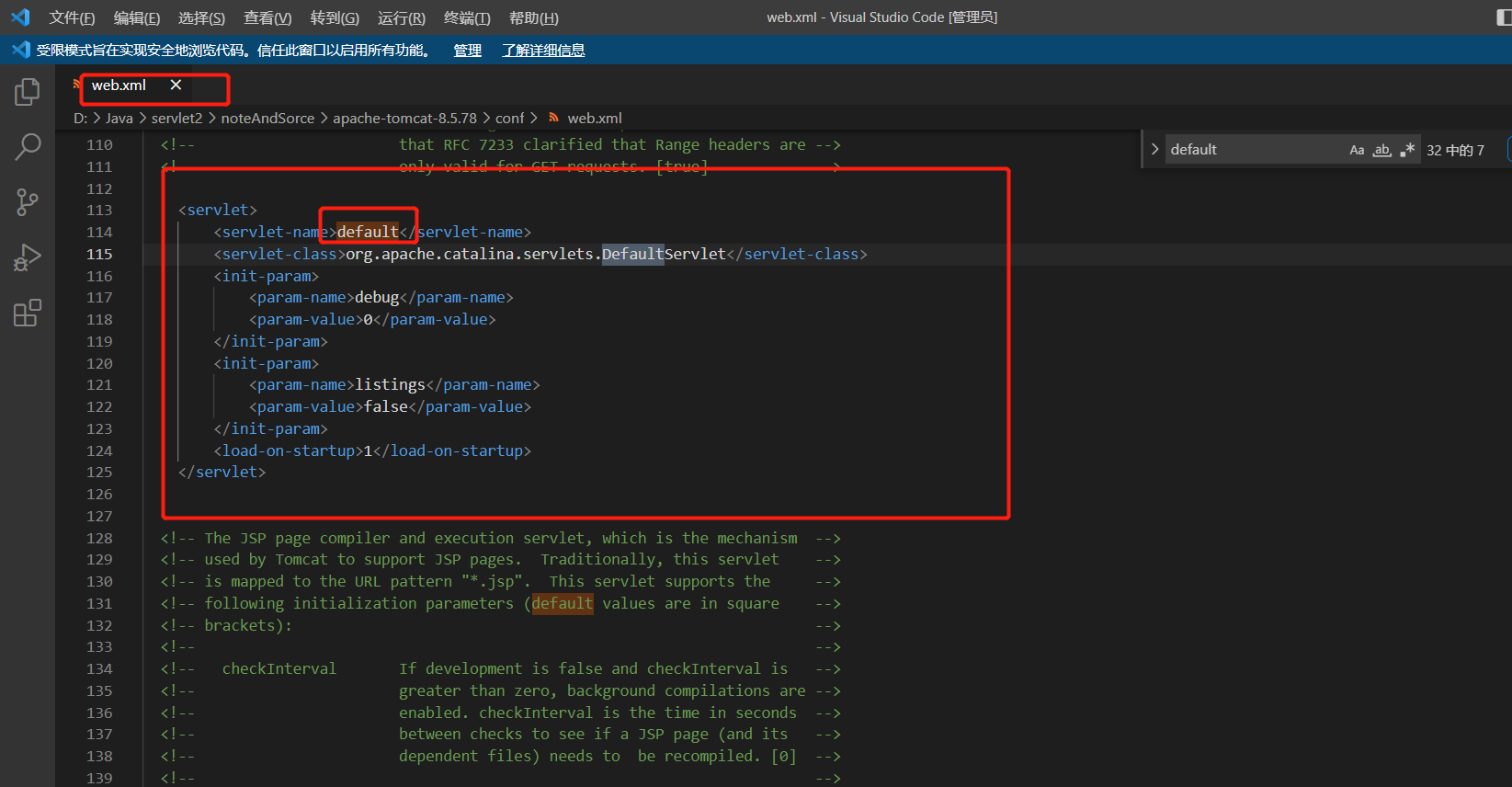This screenshot has width=1512, height=787.
Task: Toggle the layout panel icon in title bar
Action: [x=1504, y=17]
